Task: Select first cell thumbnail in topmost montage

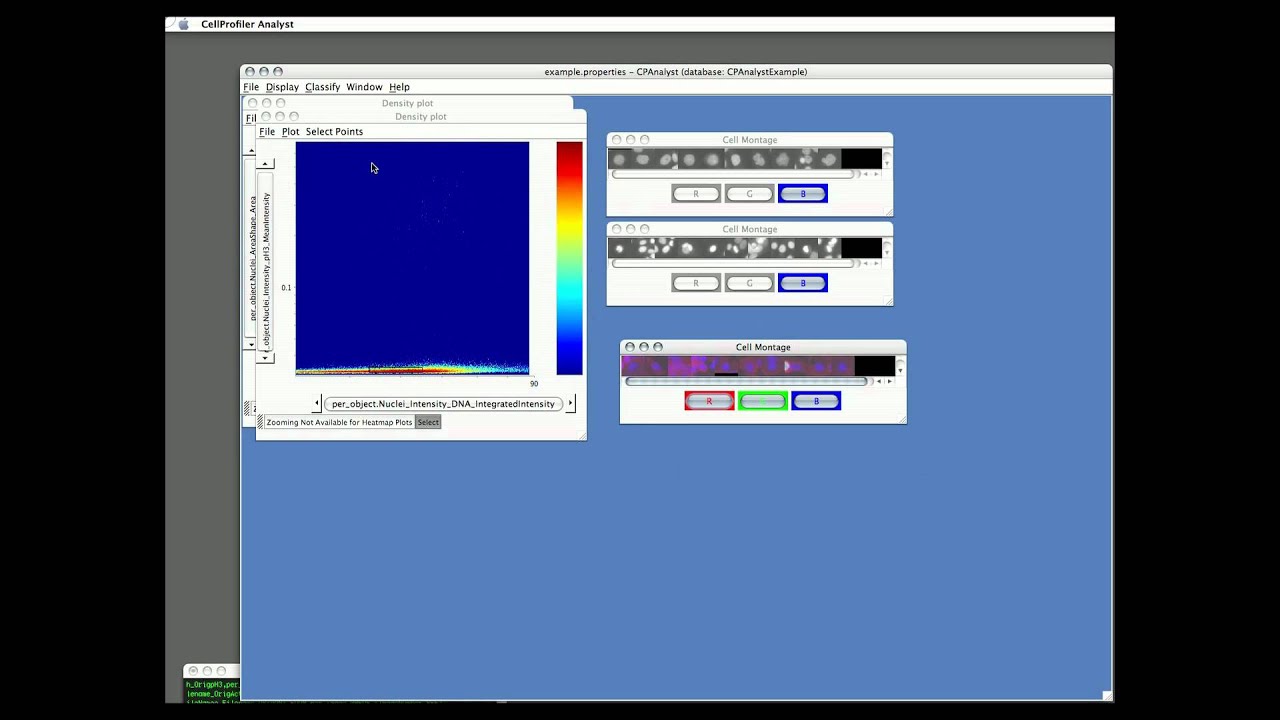Action: tap(618, 159)
